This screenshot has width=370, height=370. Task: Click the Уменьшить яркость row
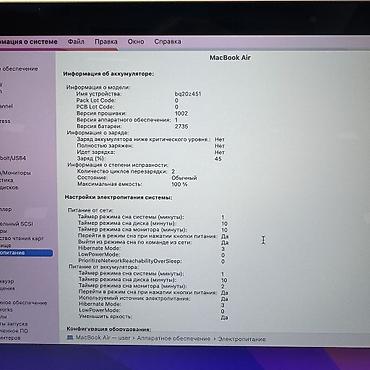[x=153, y=317]
